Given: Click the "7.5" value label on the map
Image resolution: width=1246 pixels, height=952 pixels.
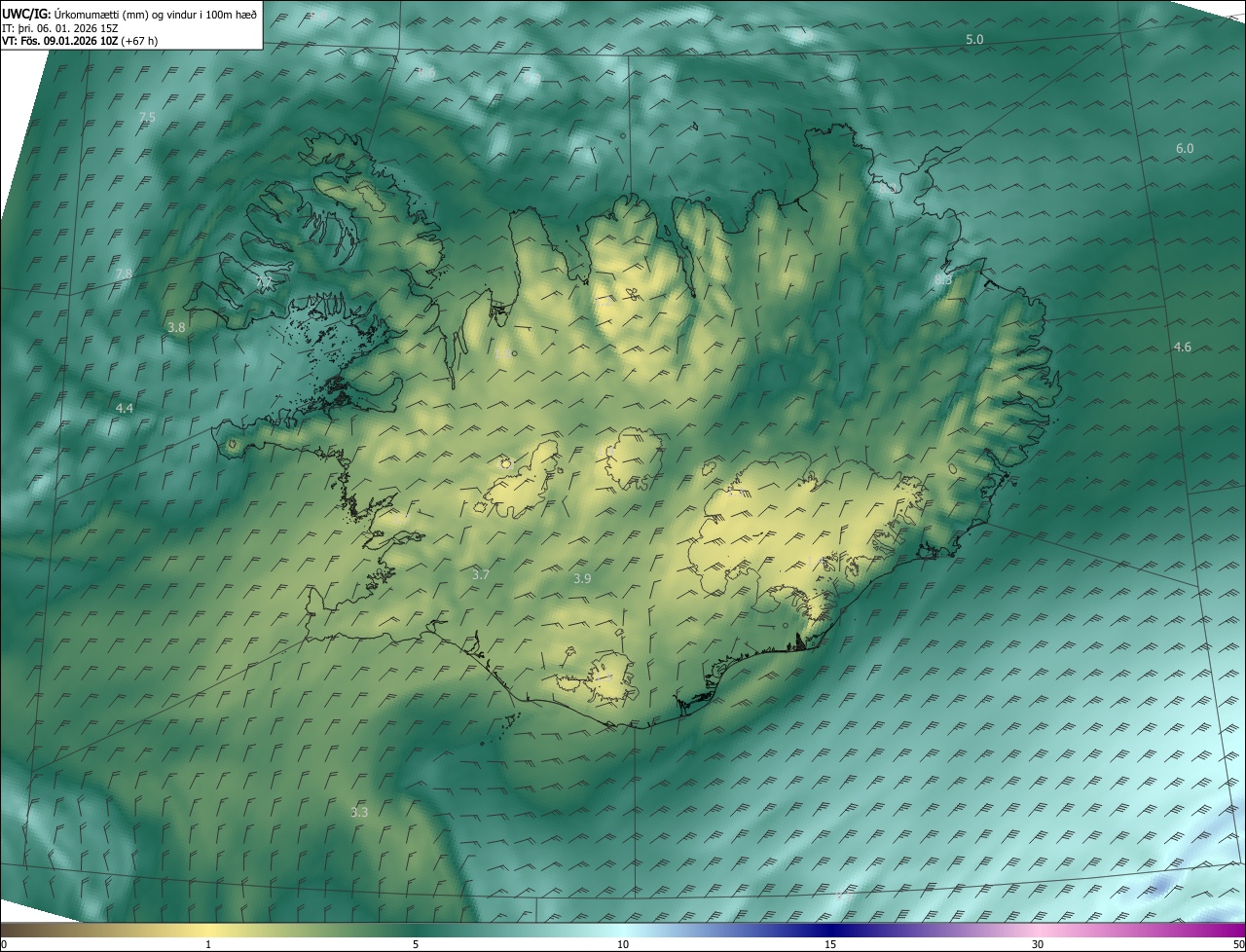Looking at the screenshot, I should (147, 117).
